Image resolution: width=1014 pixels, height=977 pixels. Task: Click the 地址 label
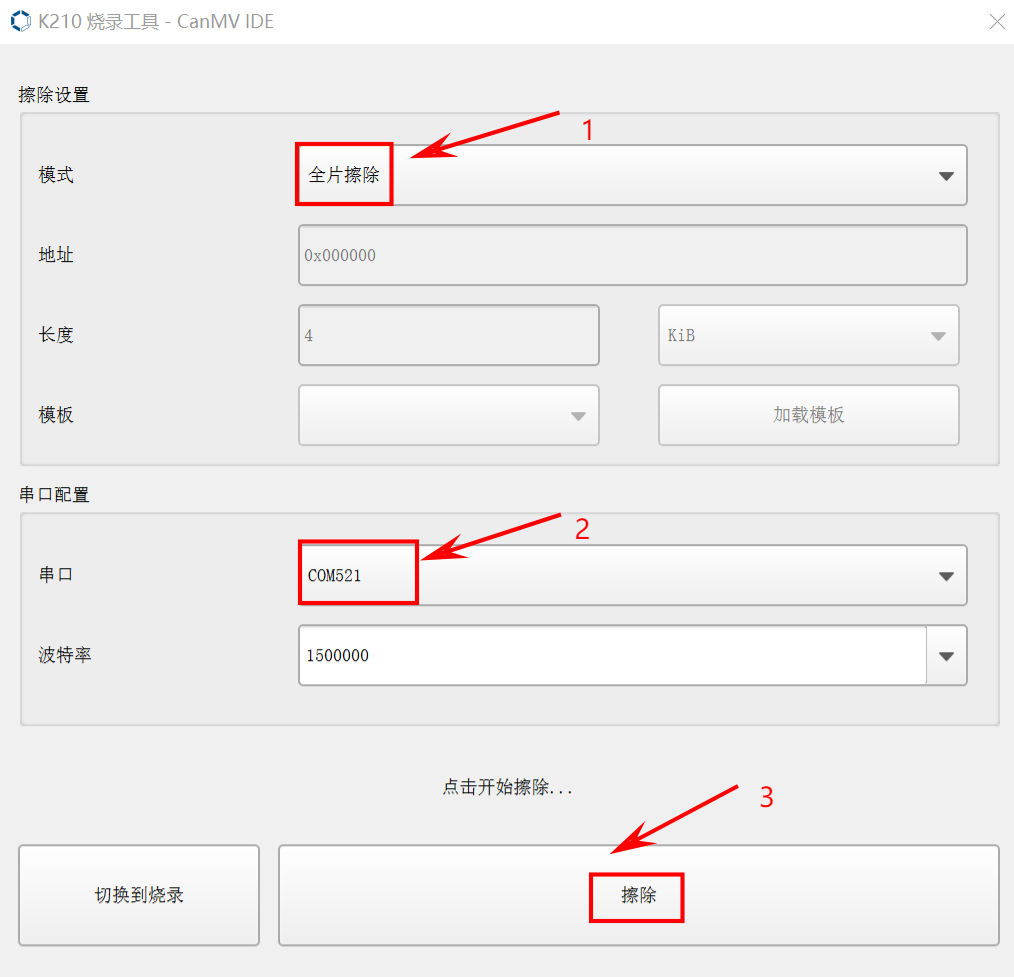56,255
